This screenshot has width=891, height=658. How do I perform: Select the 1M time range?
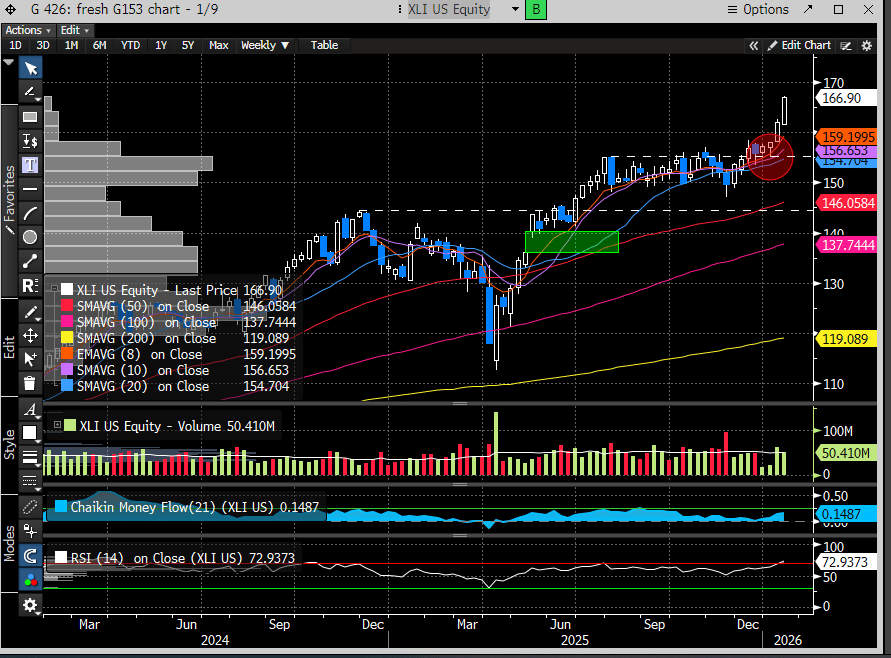[71, 45]
